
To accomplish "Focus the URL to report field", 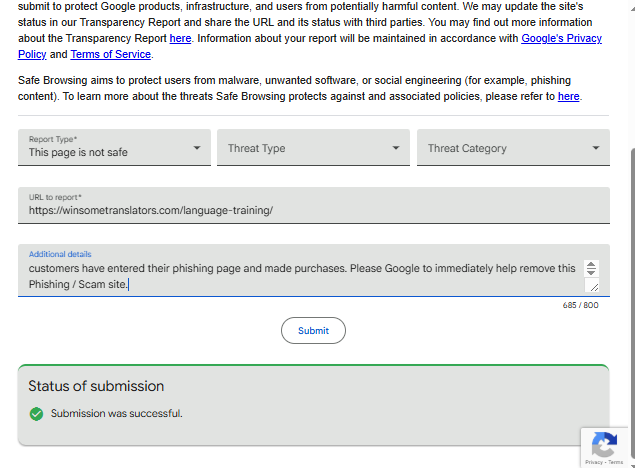I will (x=313, y=210).
